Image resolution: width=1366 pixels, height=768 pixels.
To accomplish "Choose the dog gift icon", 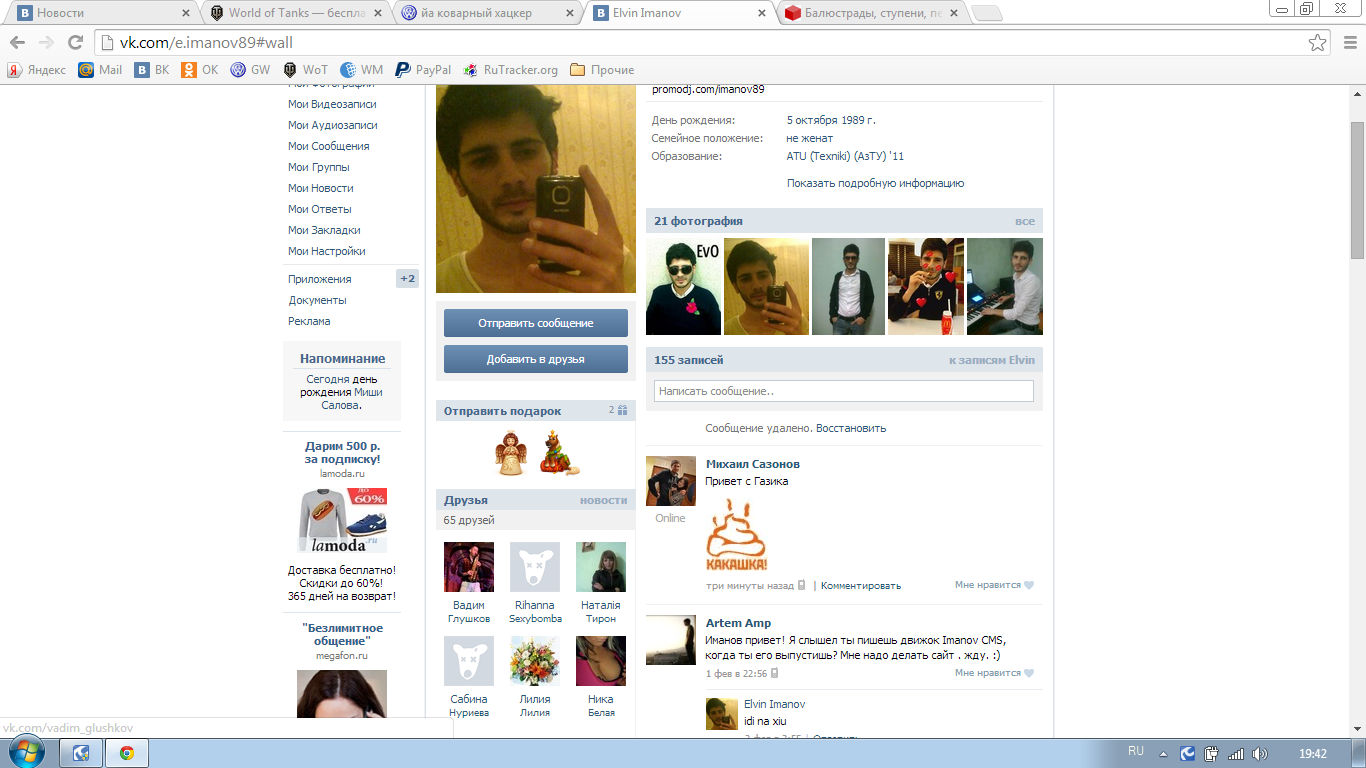I will click(x=560, y=452).
